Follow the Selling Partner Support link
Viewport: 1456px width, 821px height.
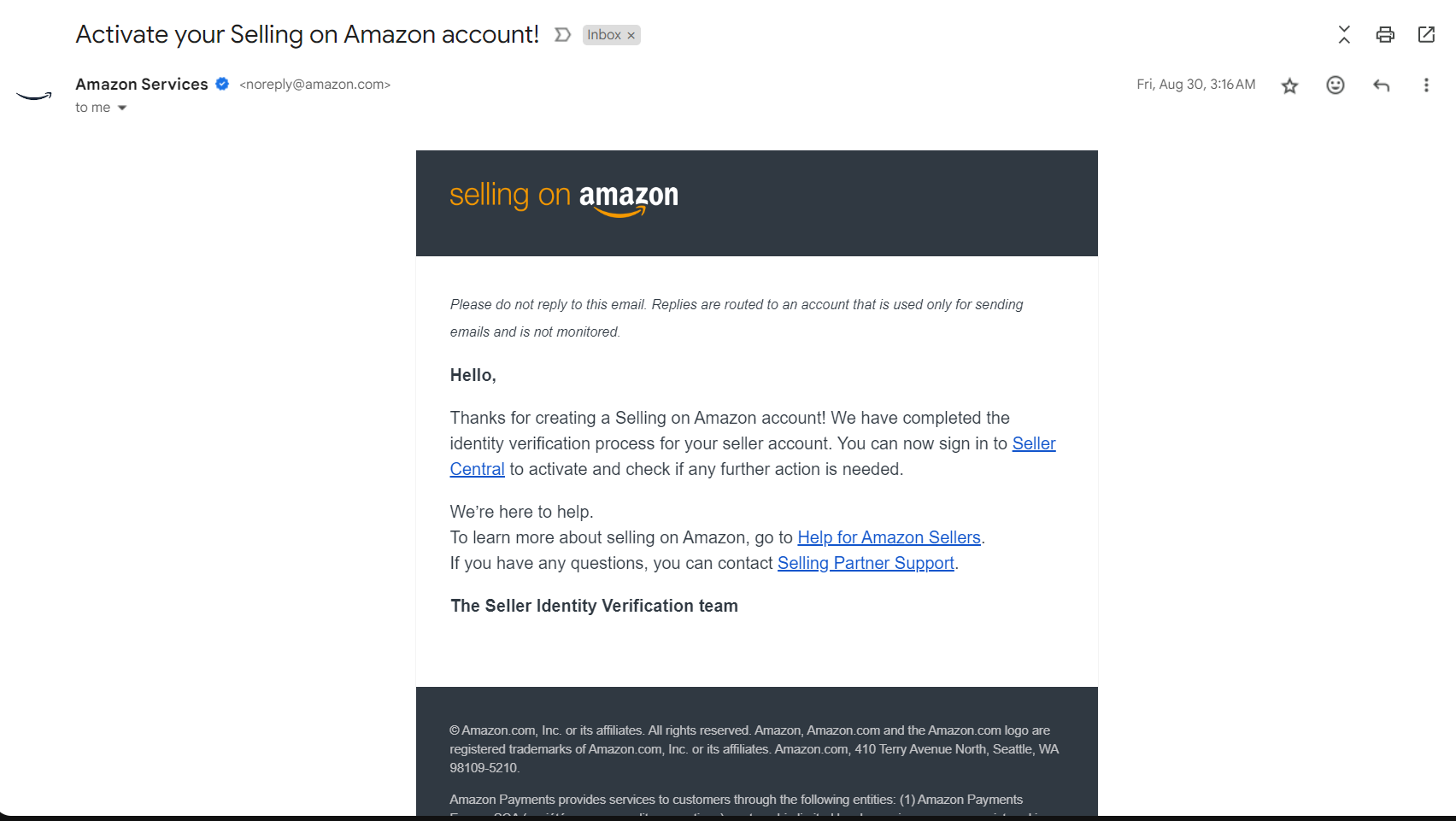pos(866,563)
